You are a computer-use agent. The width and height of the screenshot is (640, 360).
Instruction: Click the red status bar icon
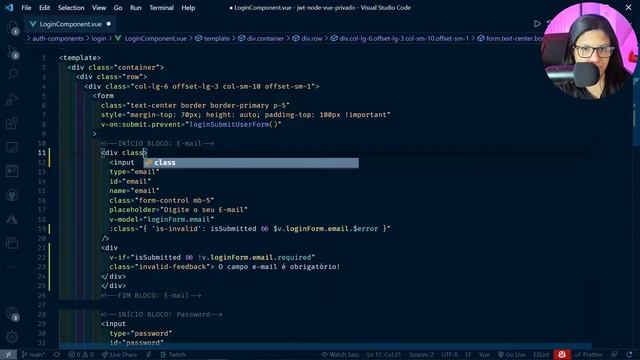click(562, 355)
